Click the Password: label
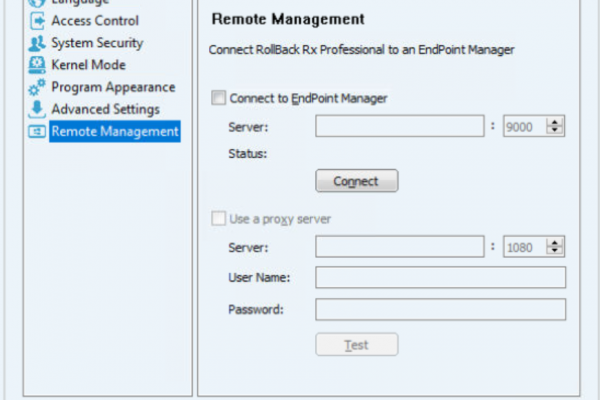The width and height of the screenshot is (600, 400). point(256,309)
